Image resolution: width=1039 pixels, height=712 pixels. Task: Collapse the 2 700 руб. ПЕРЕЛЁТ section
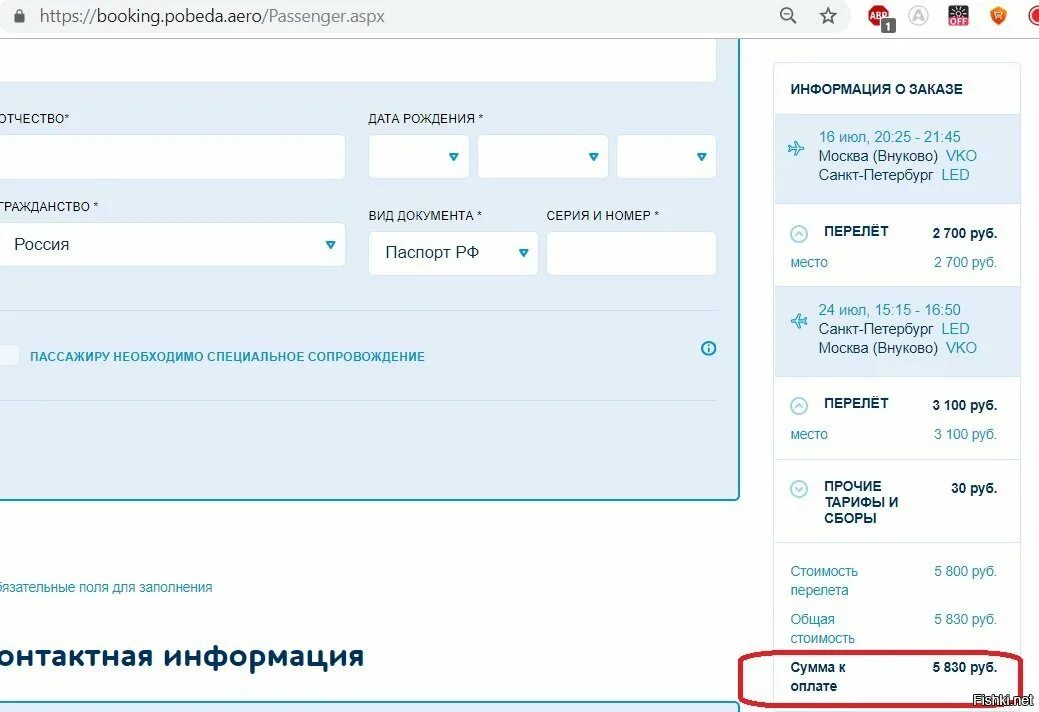coord(799,234)
